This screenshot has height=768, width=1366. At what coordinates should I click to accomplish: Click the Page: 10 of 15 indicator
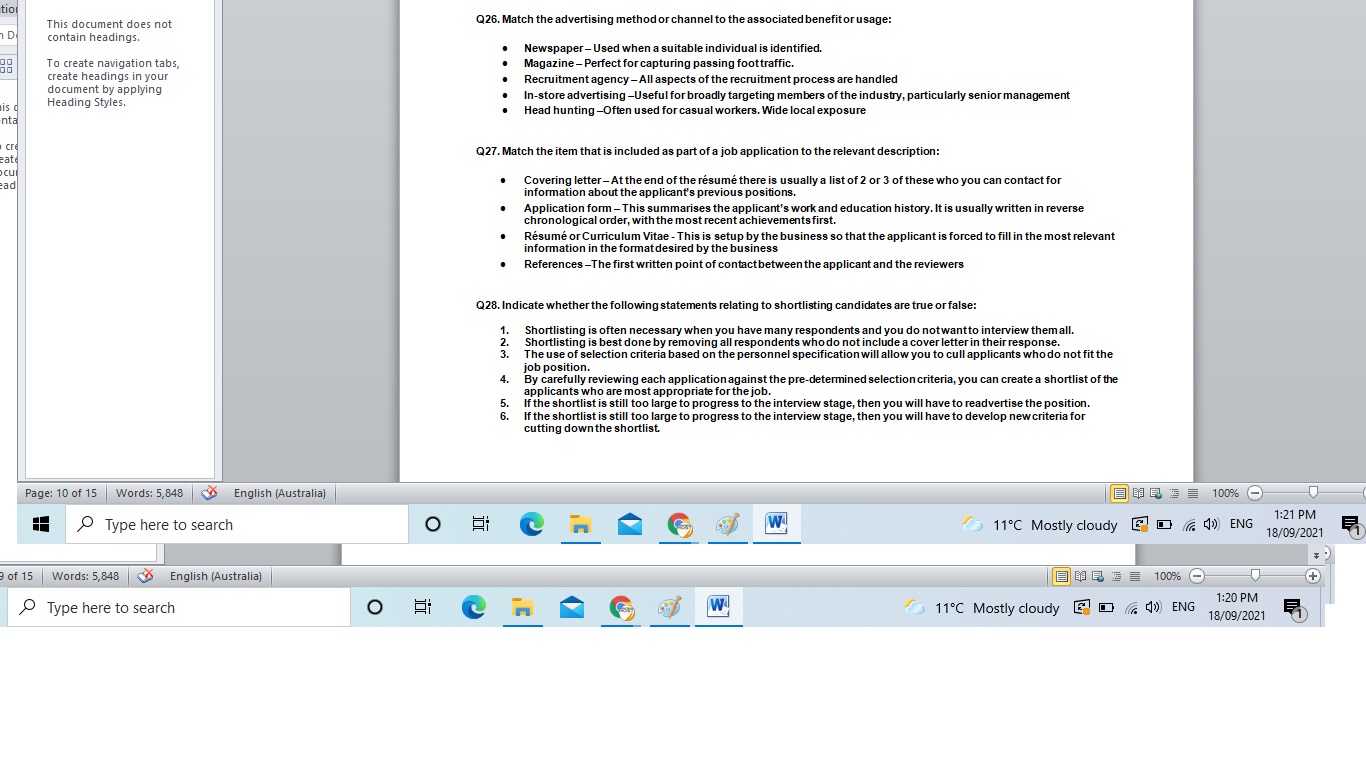tap(61, 492)
